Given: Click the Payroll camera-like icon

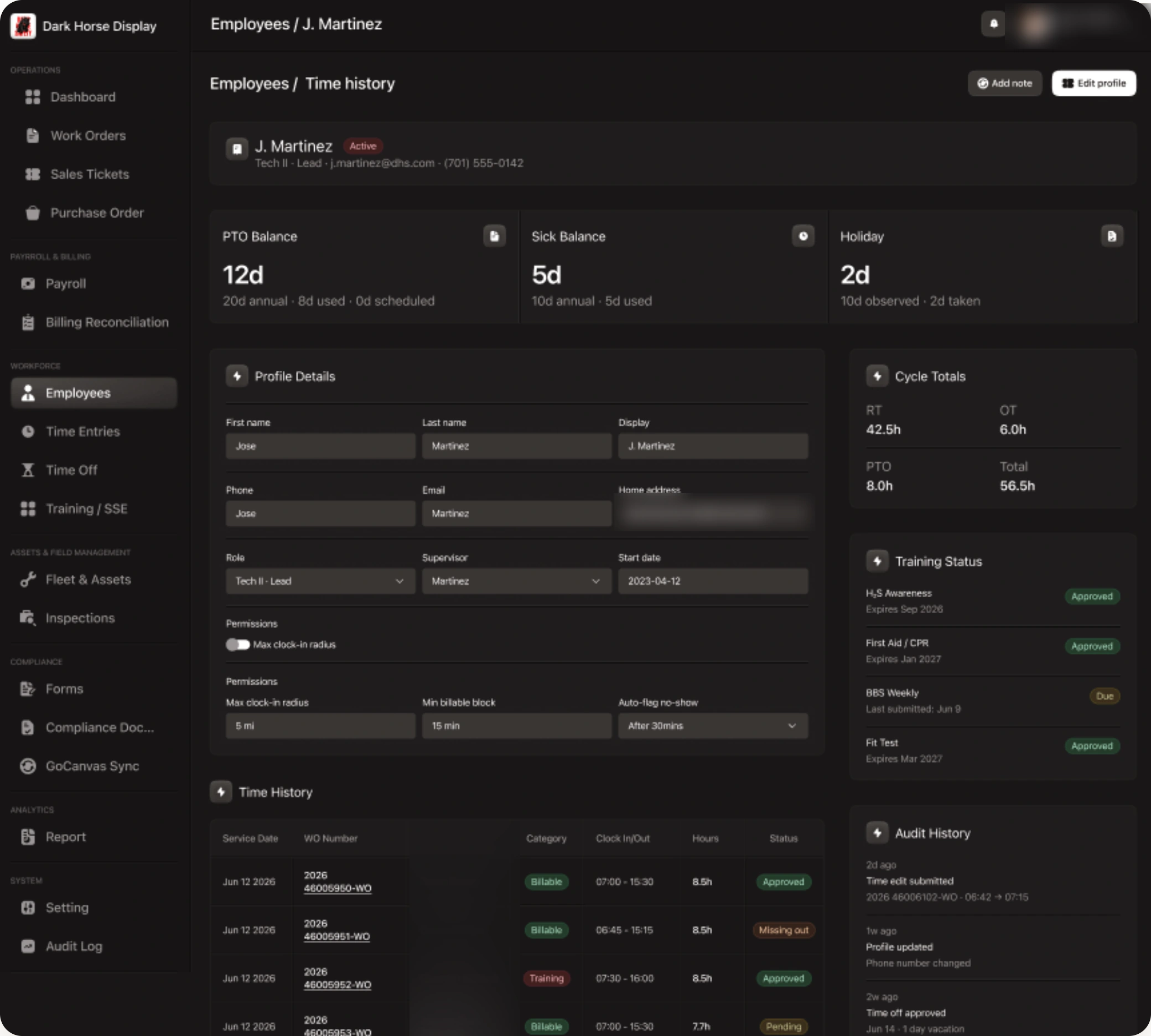Looking at the screenshot, I should [28, 283].
